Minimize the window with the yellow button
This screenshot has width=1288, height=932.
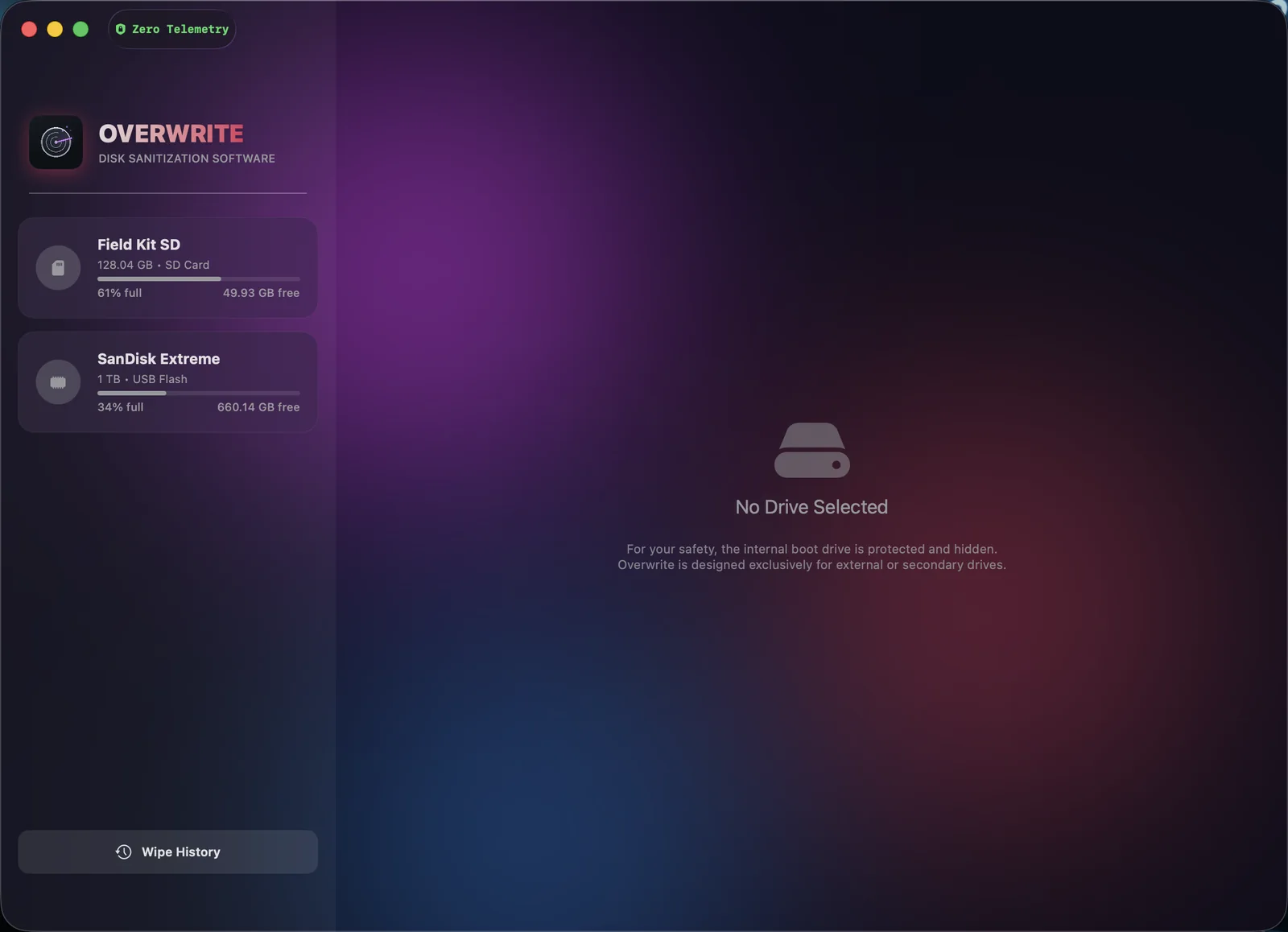click(55, 29)
